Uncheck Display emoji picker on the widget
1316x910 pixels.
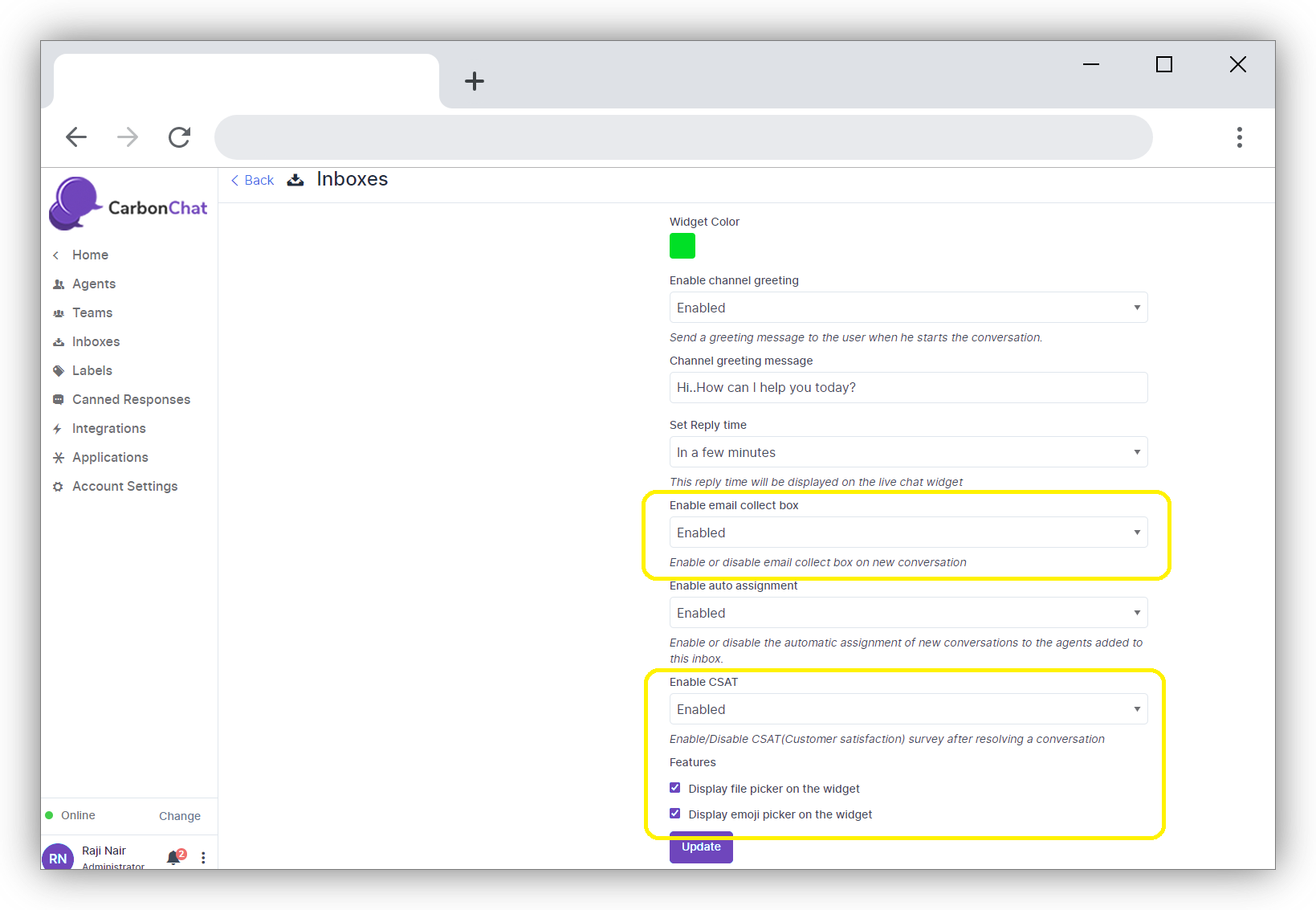coord(675,814)
